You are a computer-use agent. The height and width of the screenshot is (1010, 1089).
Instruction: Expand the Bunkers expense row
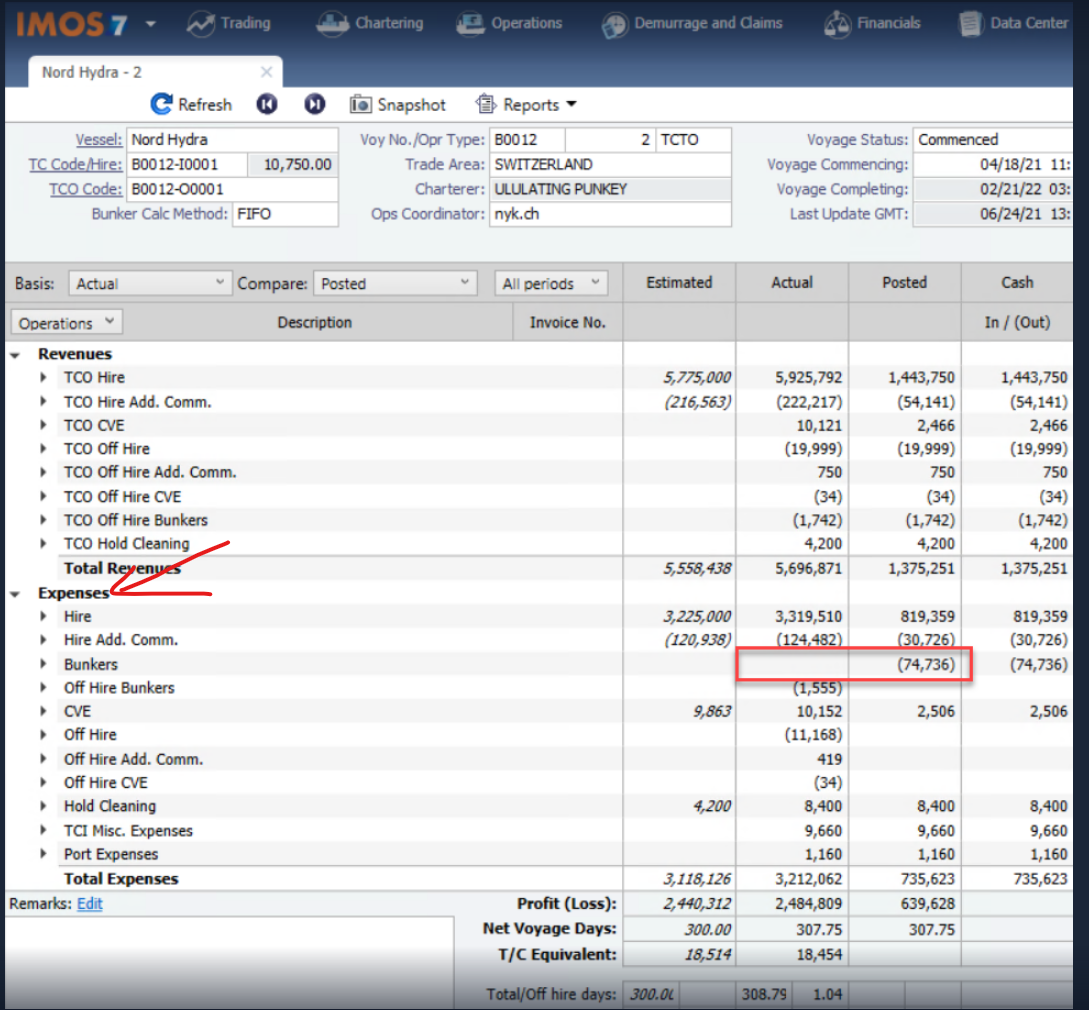pos(43,664)
